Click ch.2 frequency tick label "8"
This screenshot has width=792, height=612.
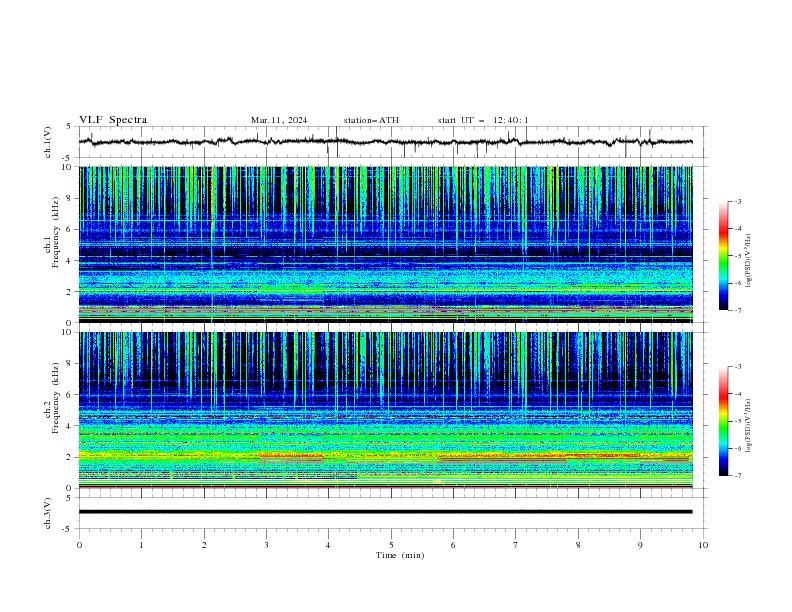click(71, 364)
